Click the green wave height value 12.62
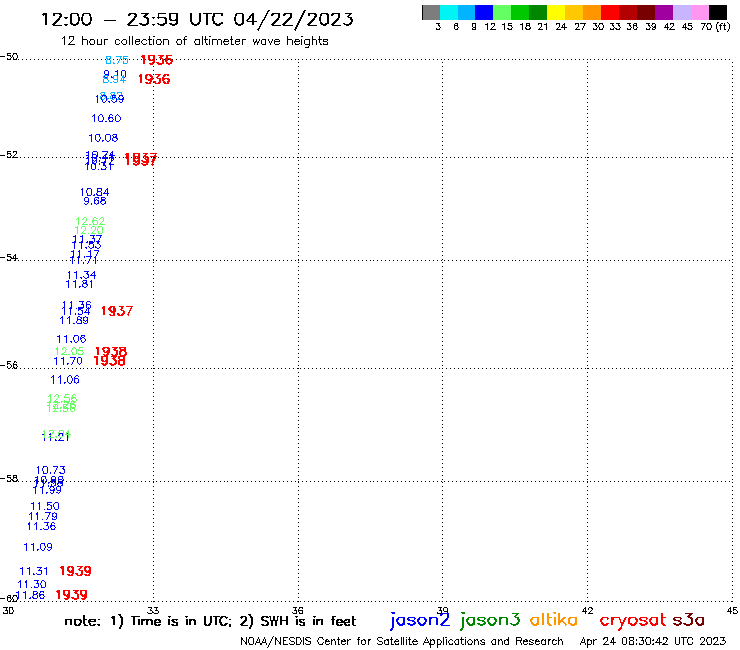This screenshot has height=650, width=740. pyautogui.click(x=90, y=221)
